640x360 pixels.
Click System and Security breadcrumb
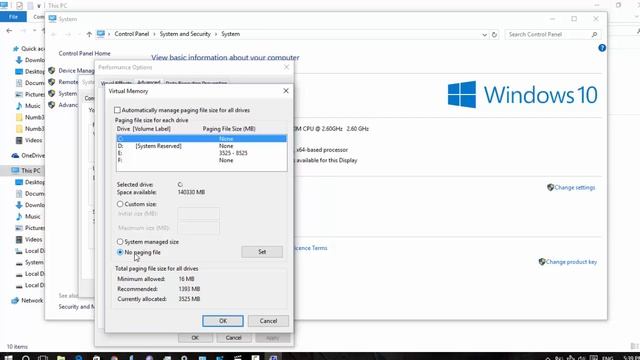[x=185, y=34]
